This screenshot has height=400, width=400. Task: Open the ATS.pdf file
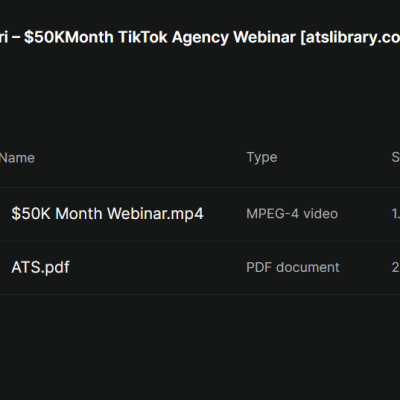coord(40,267)
